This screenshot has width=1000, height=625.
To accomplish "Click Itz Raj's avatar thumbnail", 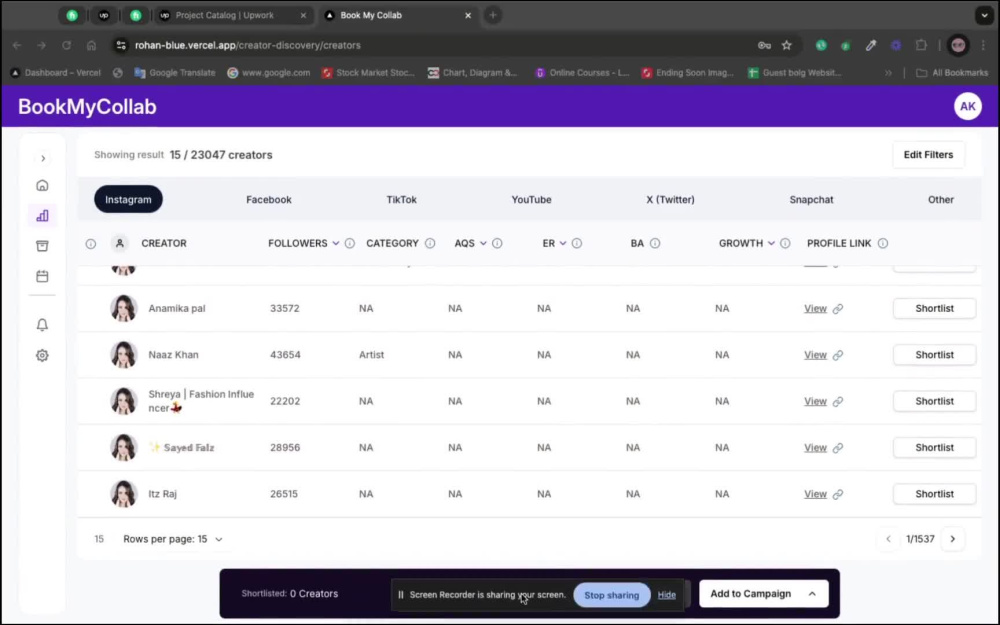I will coord(124,494).
